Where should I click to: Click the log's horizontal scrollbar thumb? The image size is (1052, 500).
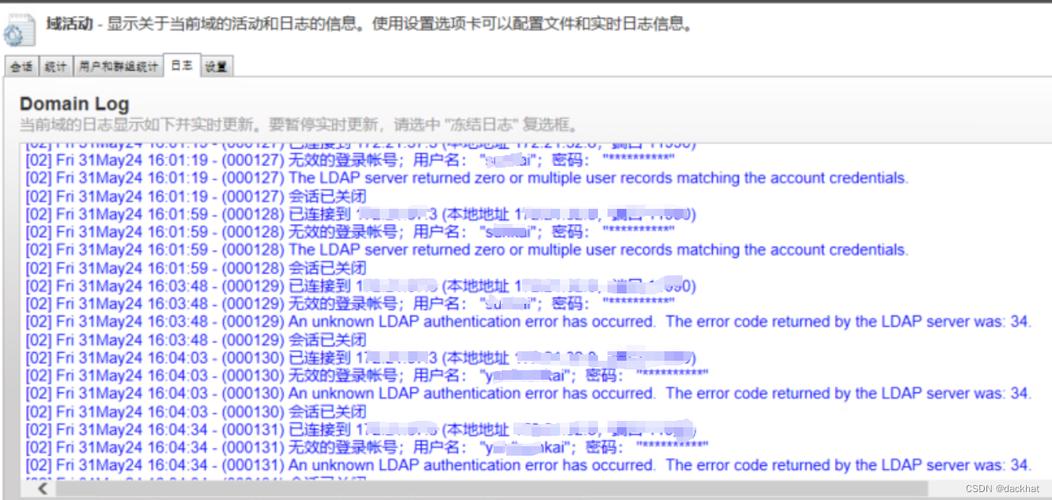(490, 489)
